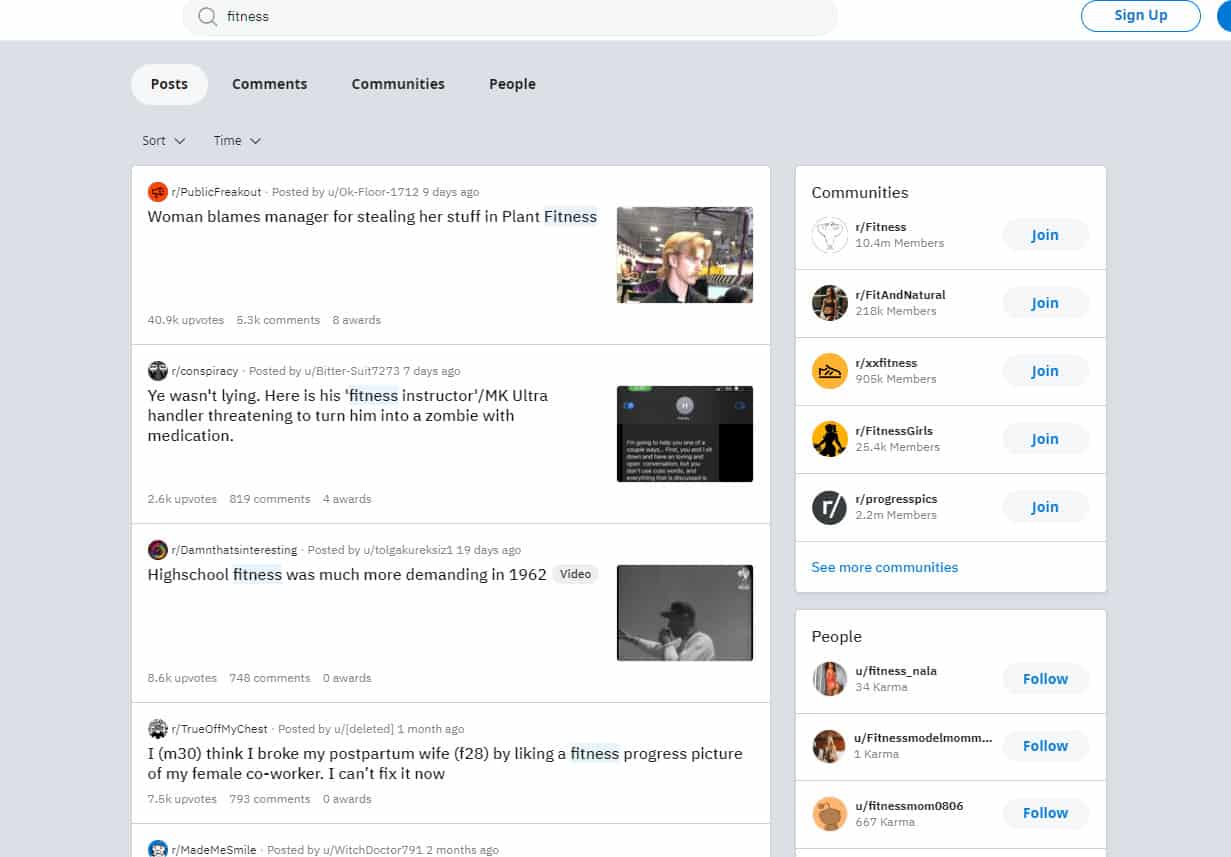Click the Sign Up button
Screen dimensions: 1231x857
(1140, 16)
